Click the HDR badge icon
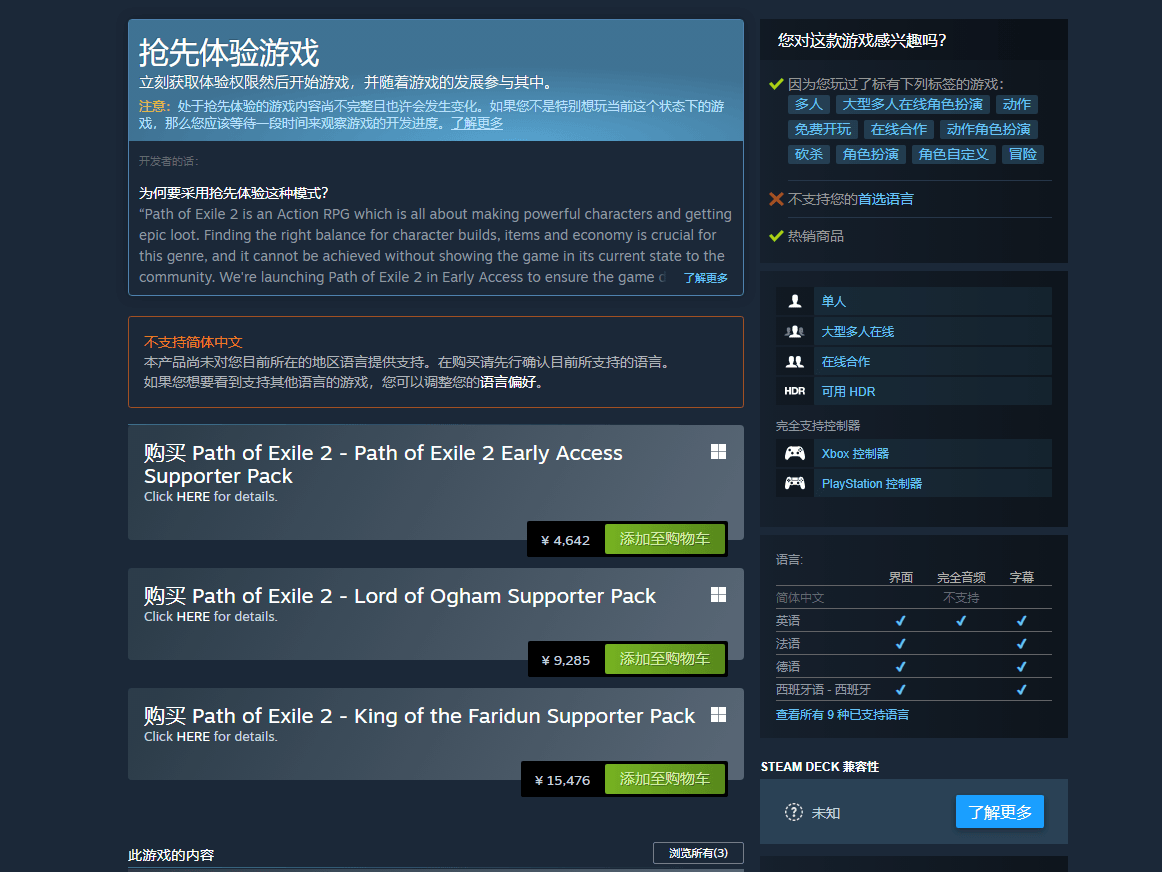The height and width of the screenshot is (872, 1162). 794,391
